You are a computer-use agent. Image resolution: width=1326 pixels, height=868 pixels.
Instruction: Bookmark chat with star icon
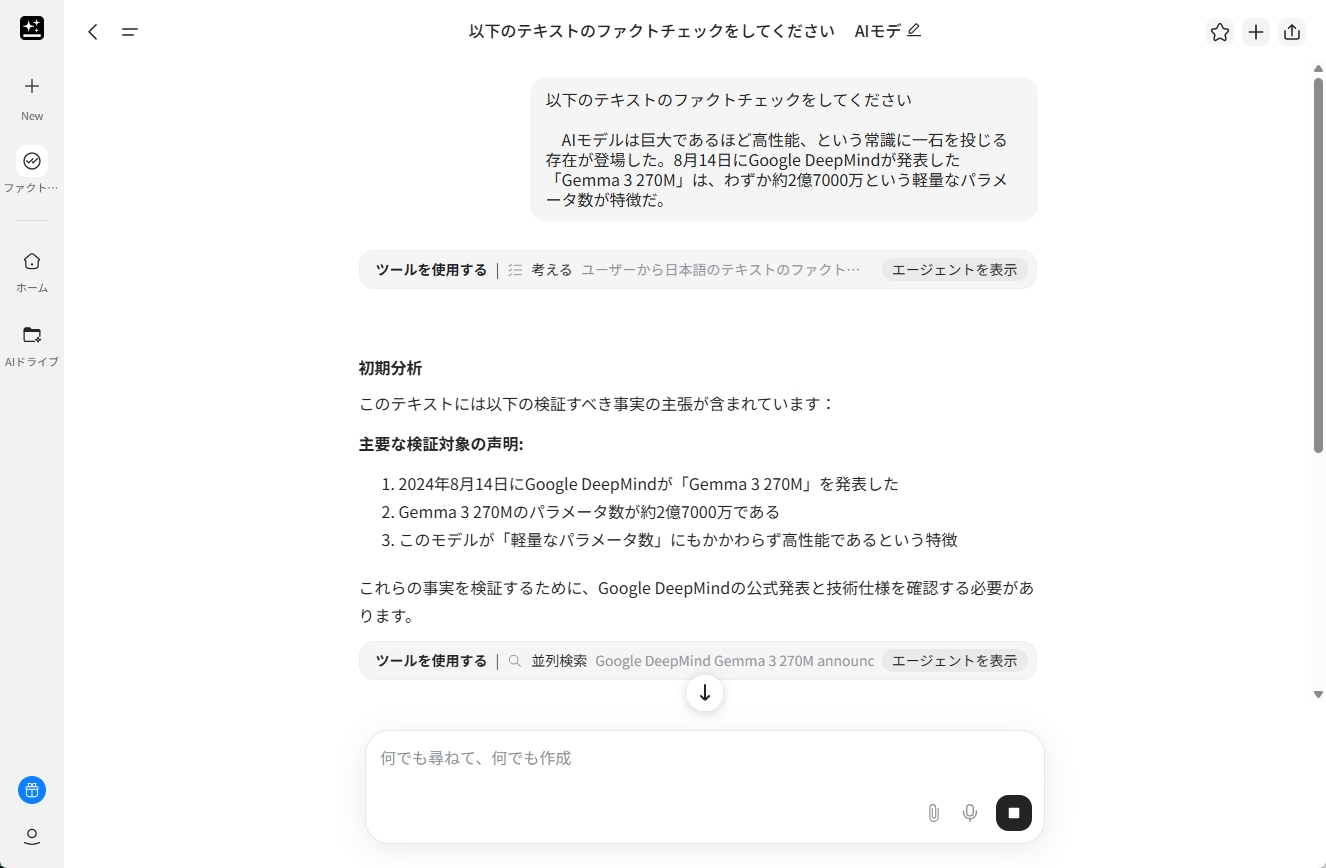[1219, 32]
